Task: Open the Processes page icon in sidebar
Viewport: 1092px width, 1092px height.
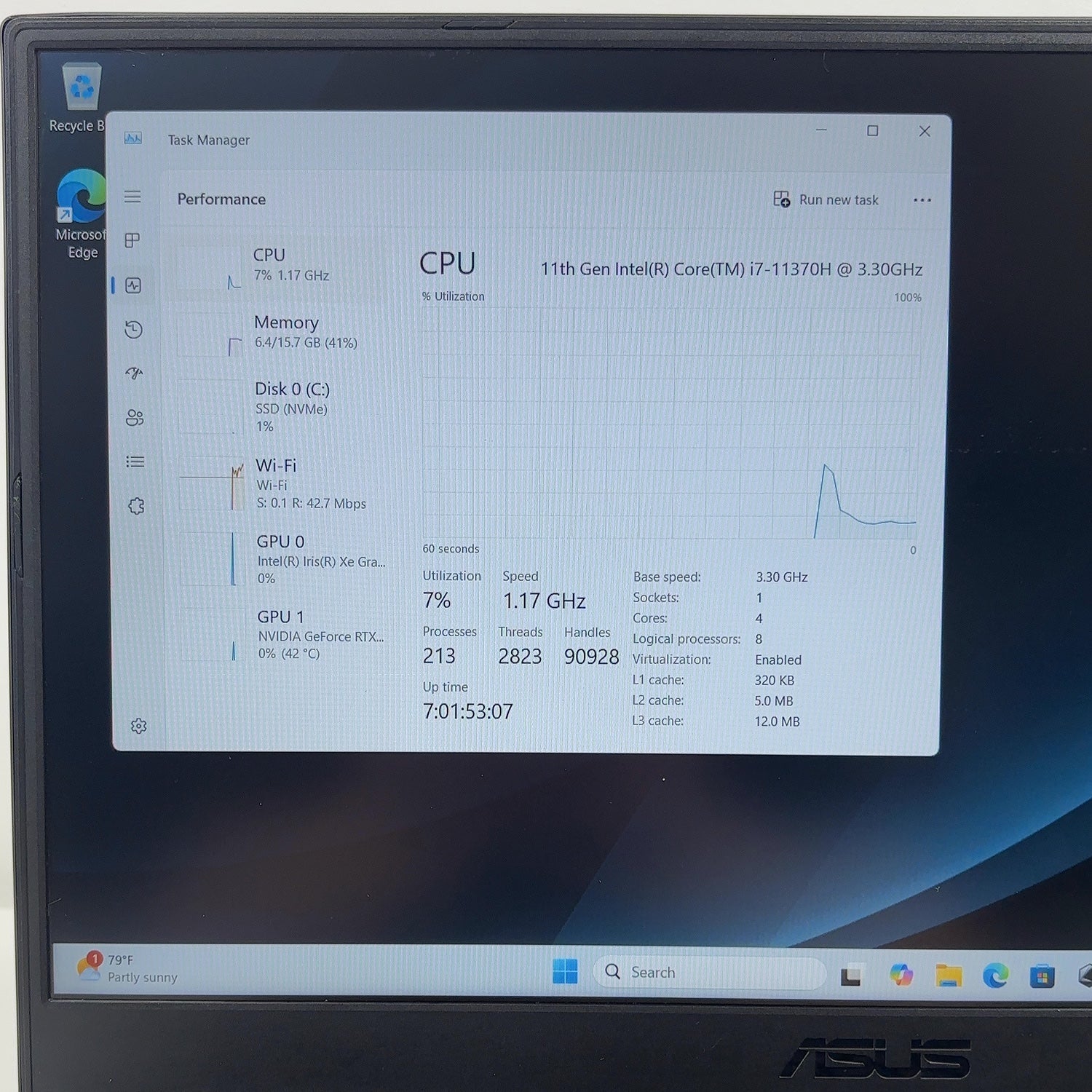Action: point(132,240)
